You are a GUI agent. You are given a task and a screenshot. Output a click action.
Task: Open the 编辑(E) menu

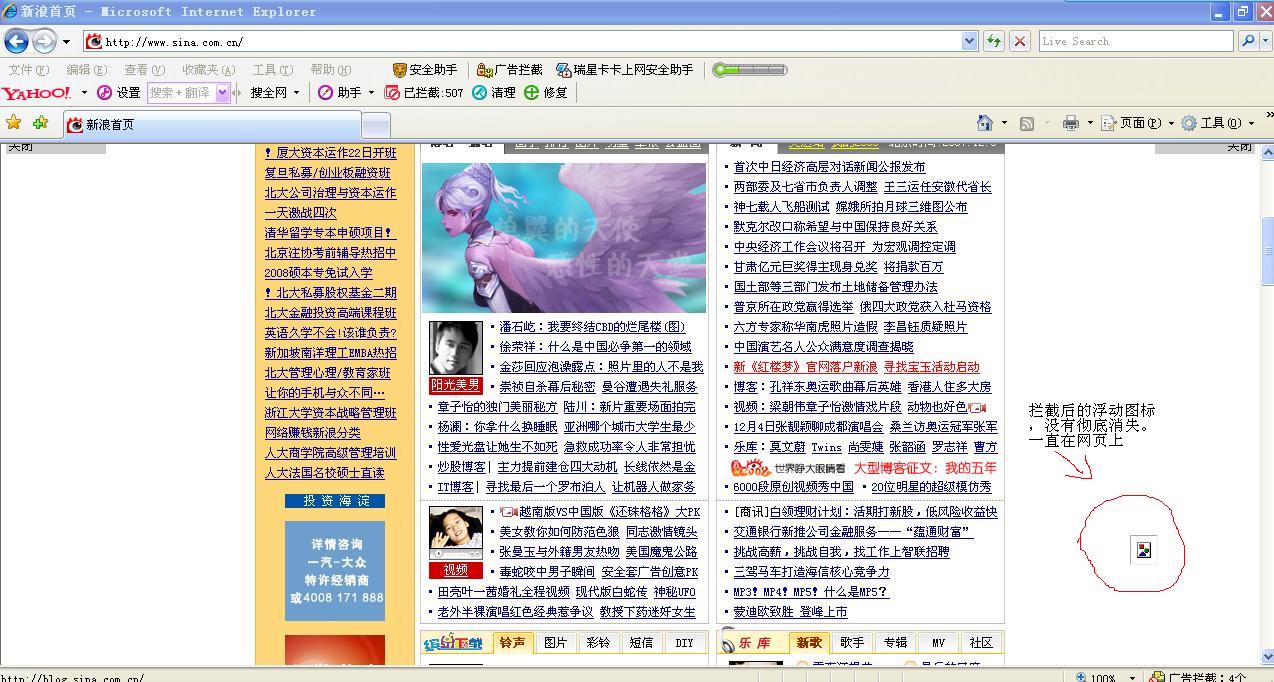[x=86, y=70]
